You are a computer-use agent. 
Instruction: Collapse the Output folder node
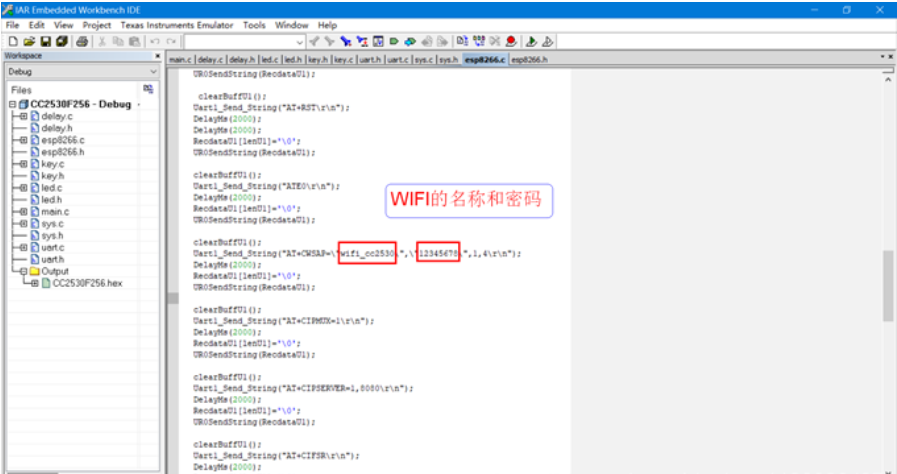(23, 272)
